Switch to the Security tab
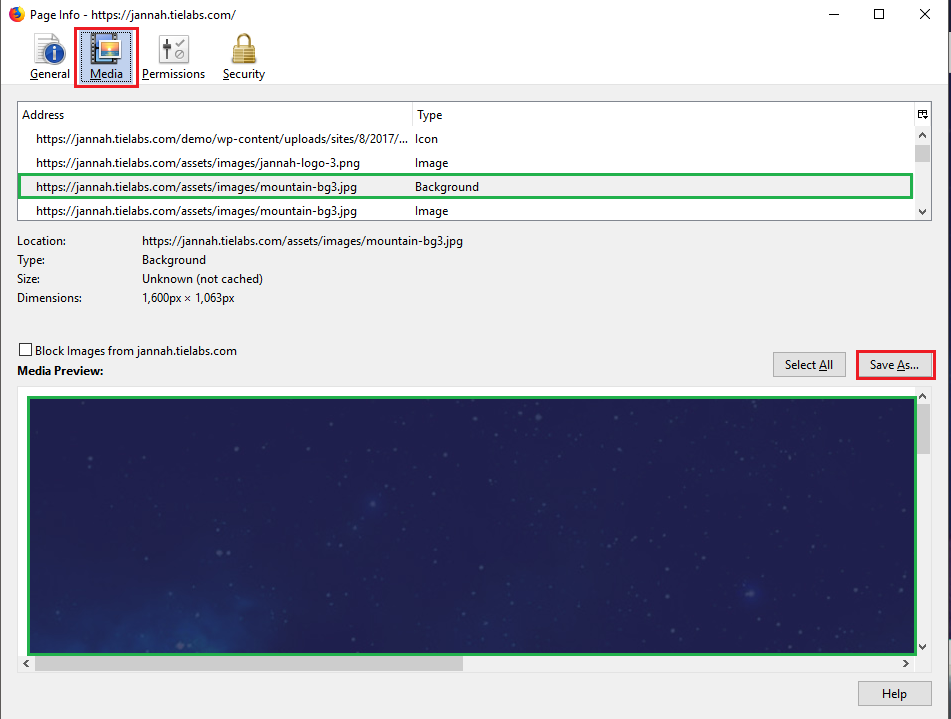951x719 pixels. coord(244,57)
